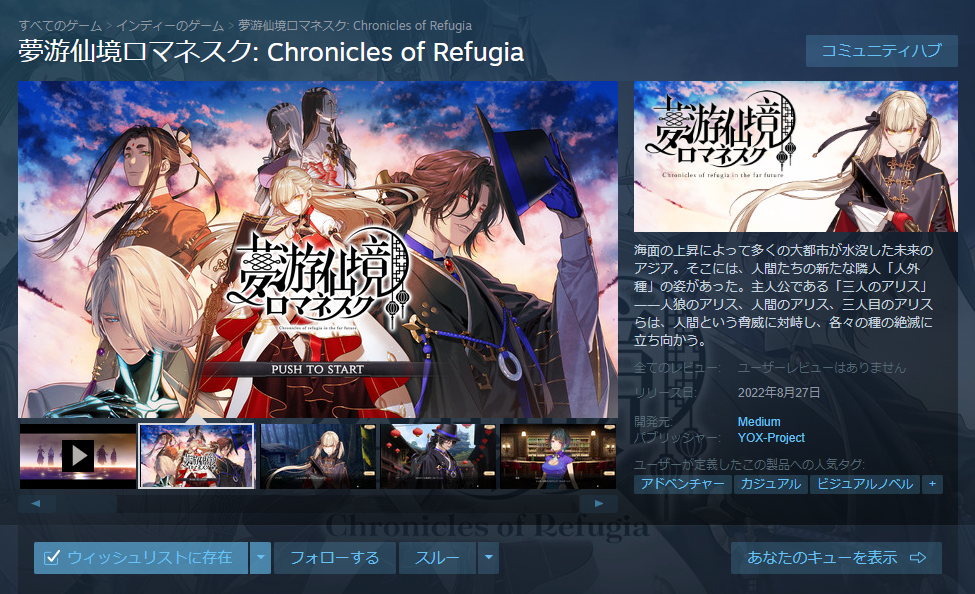The image size is (975, 594).
Task: Select the ビジュアルノベル tag
Action: pos(865,484)
